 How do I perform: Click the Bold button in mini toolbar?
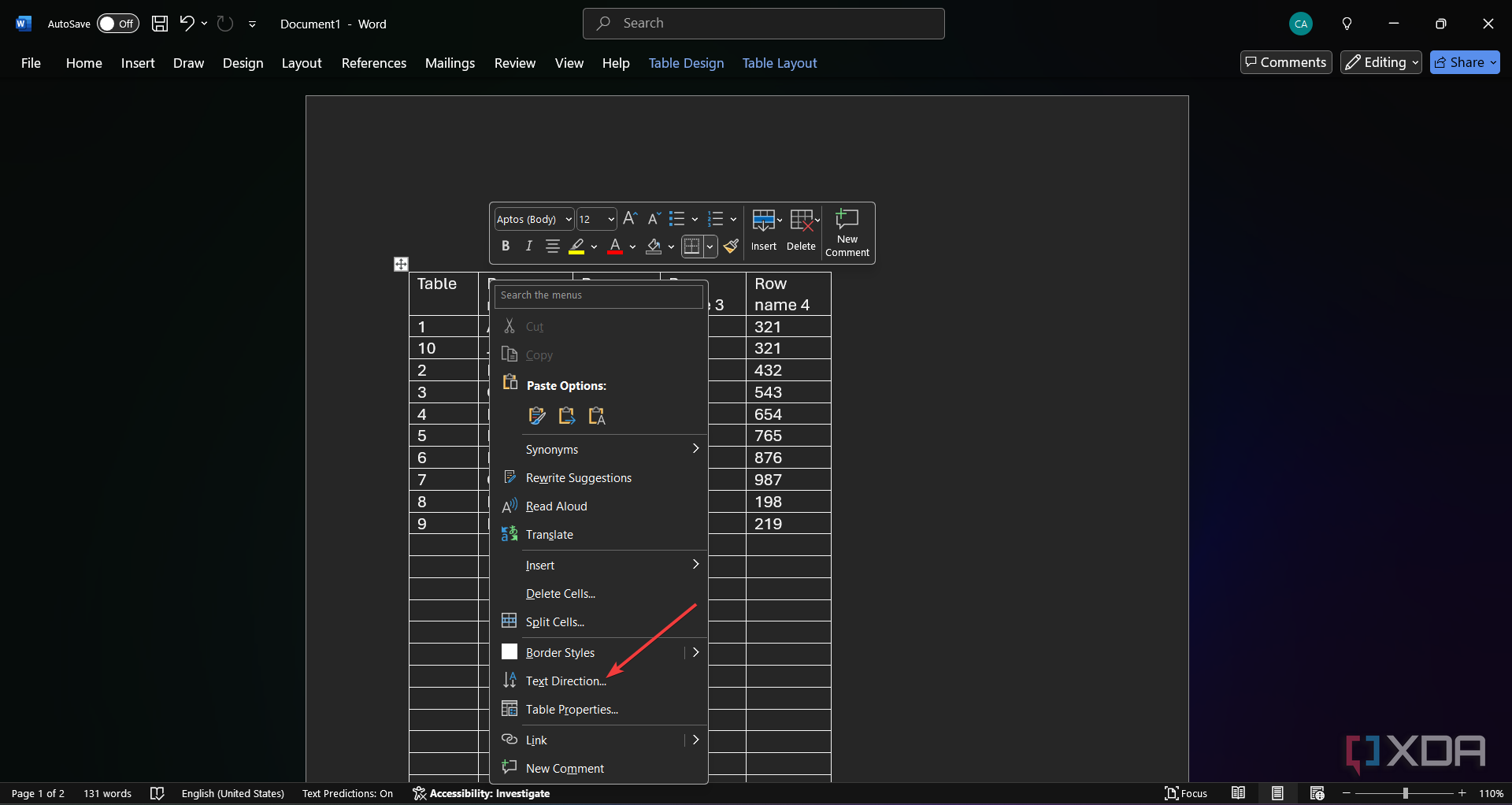506,247
